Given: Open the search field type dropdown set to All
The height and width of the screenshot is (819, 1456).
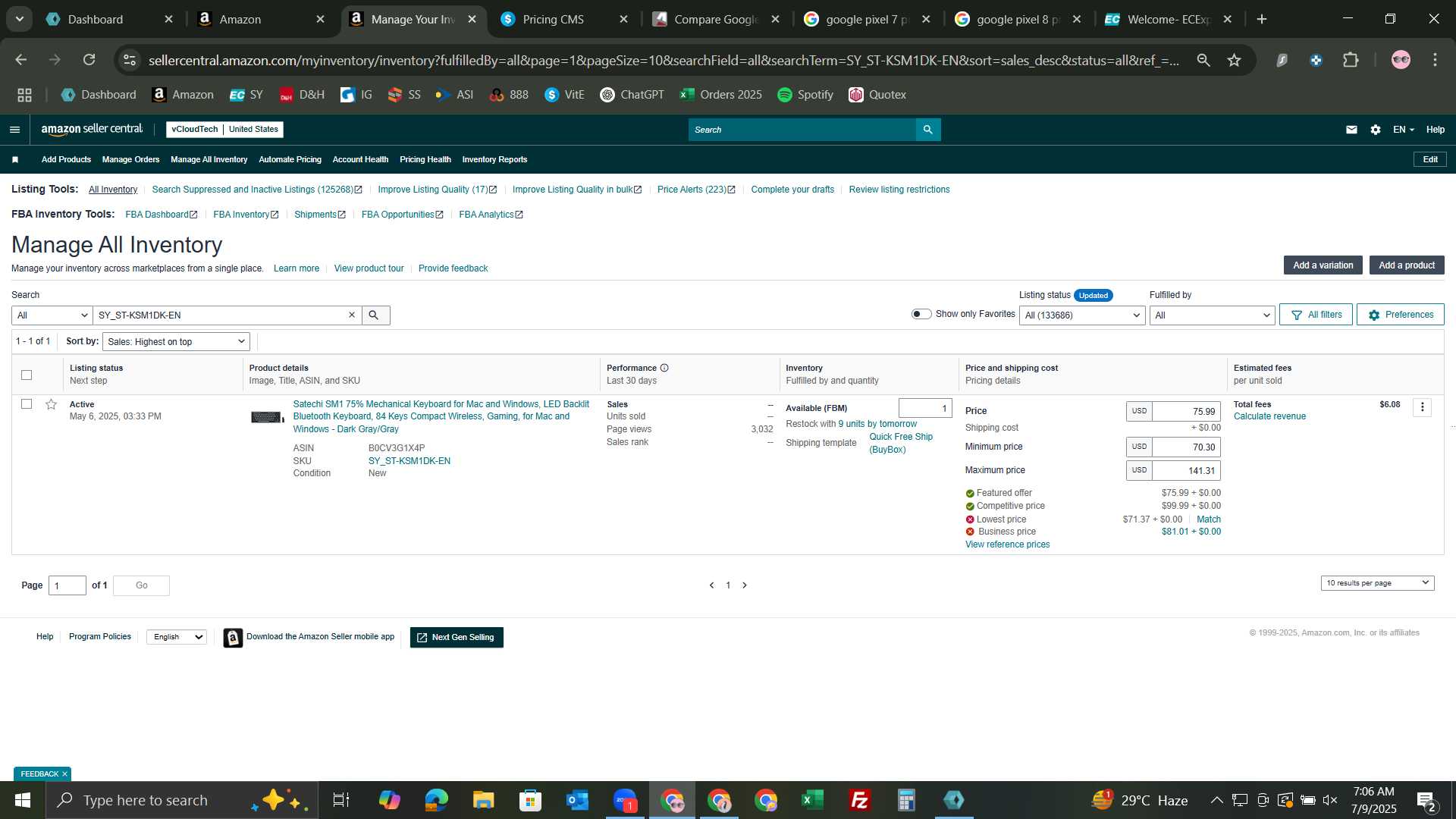Looking at the screenshot, I should pyautogui.click(x=52, y=315).
